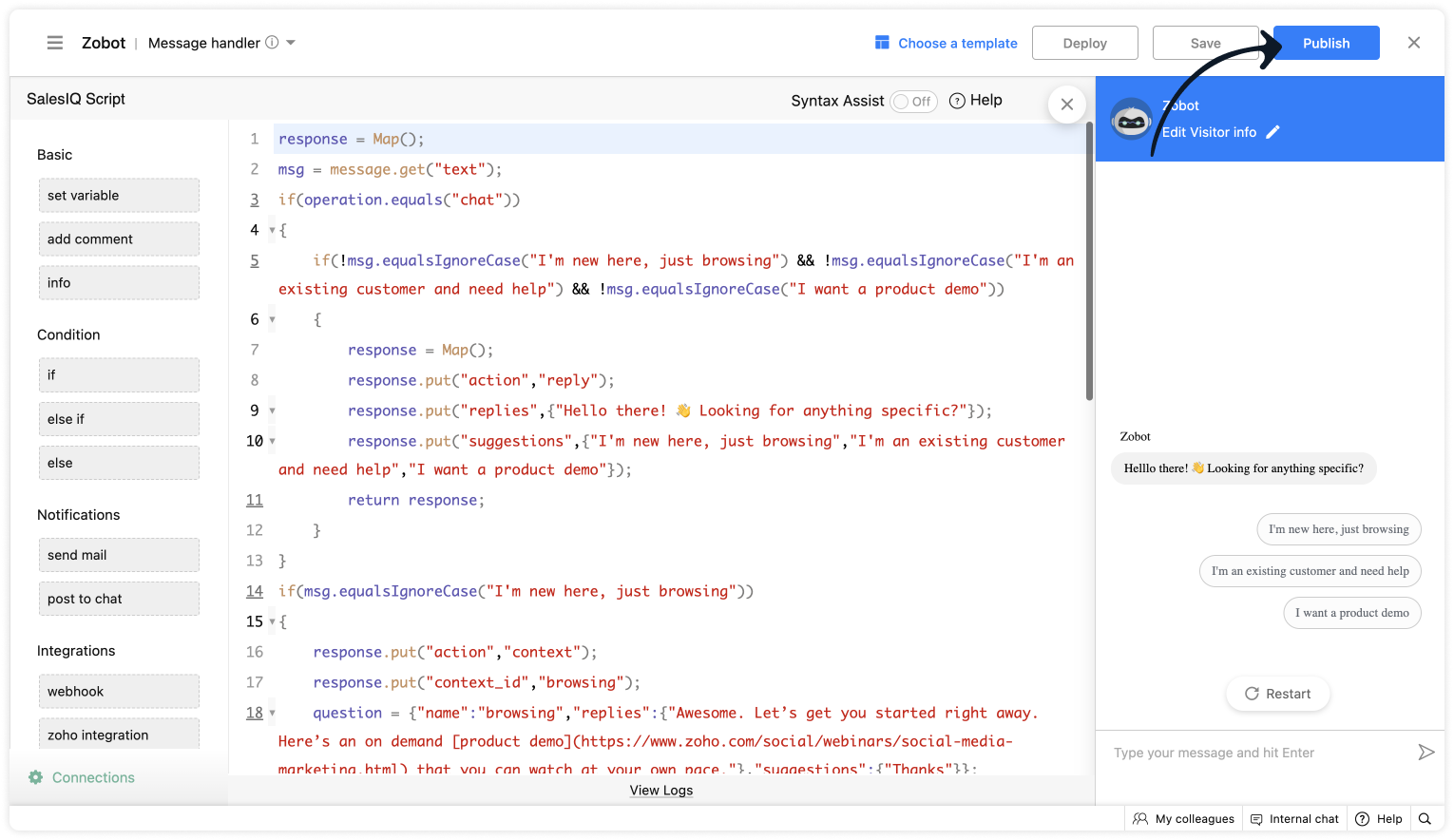
Task: Insert the if condition block
Action: click(x=119, y=375)
